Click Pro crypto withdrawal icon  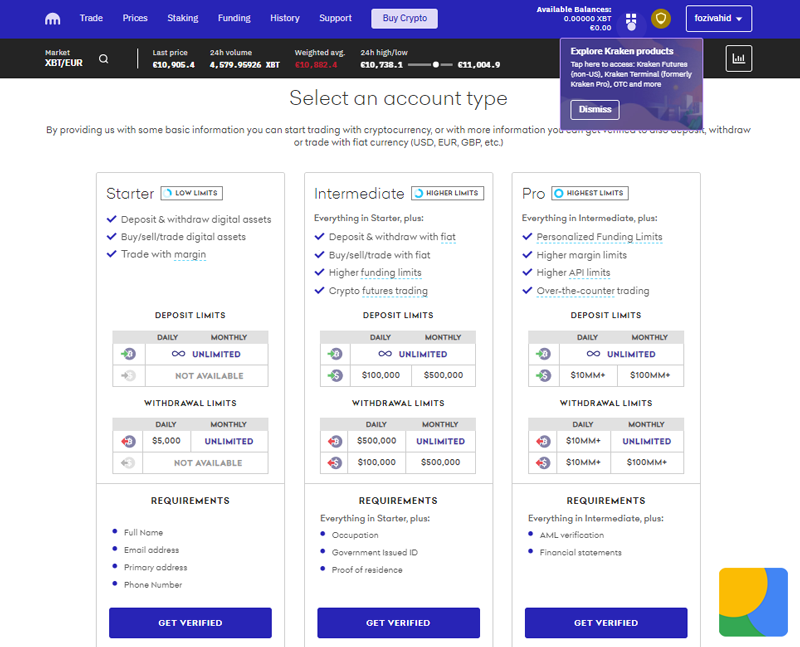click(543, 441)
